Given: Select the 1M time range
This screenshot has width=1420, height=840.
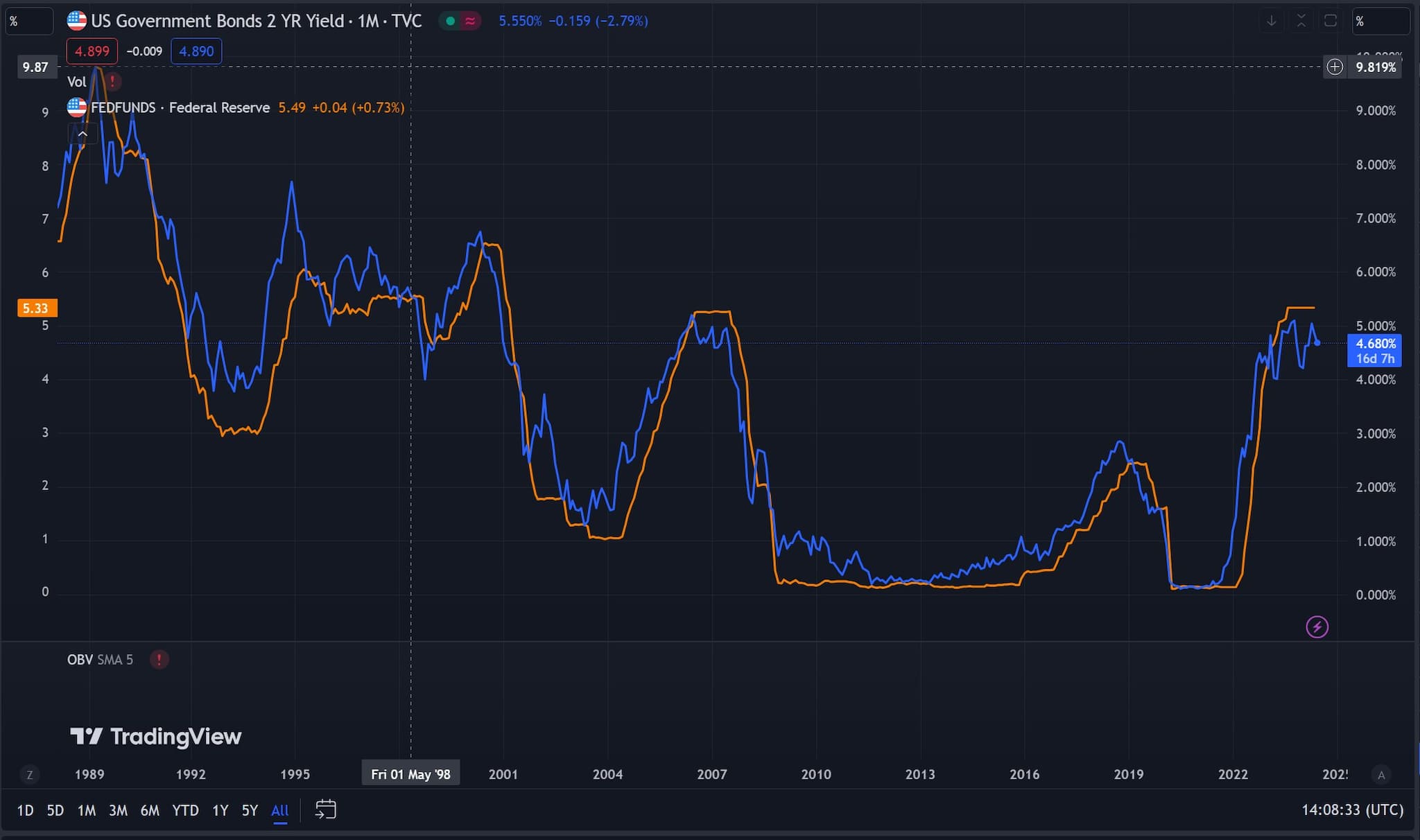Looking at the screenshot, I should tap(86, 810).
